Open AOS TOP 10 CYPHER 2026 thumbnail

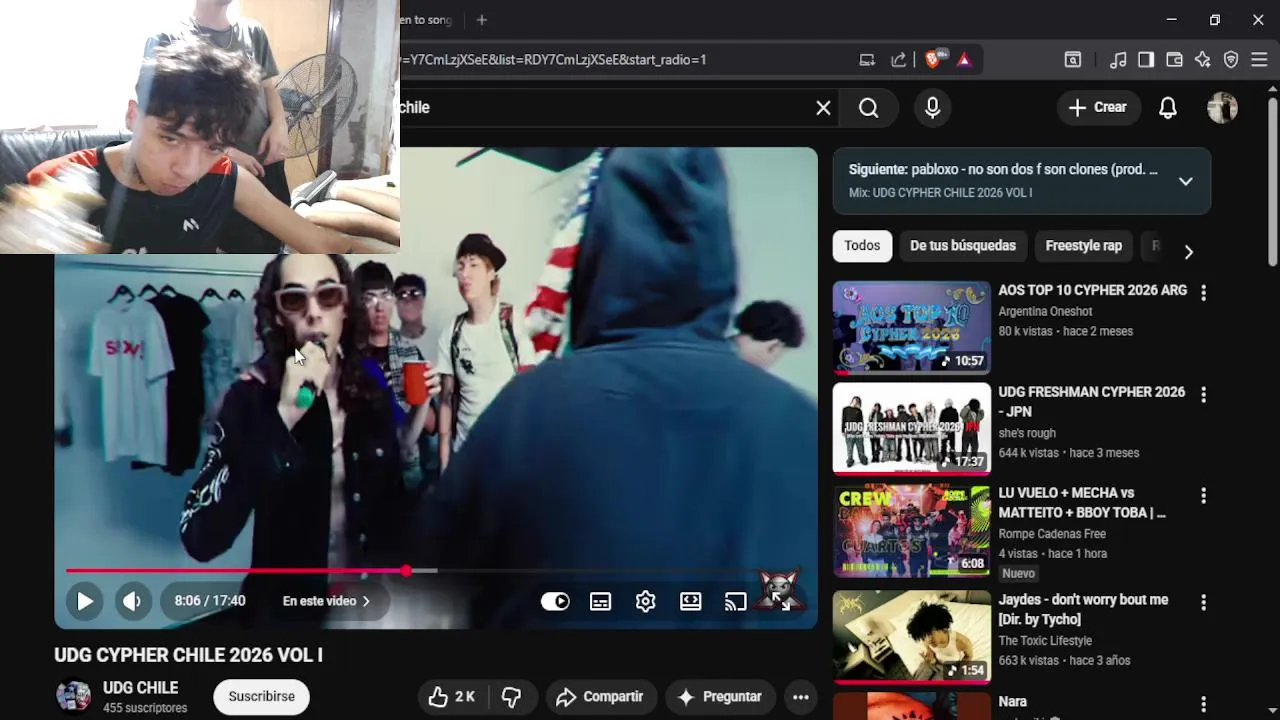[912, 327]
